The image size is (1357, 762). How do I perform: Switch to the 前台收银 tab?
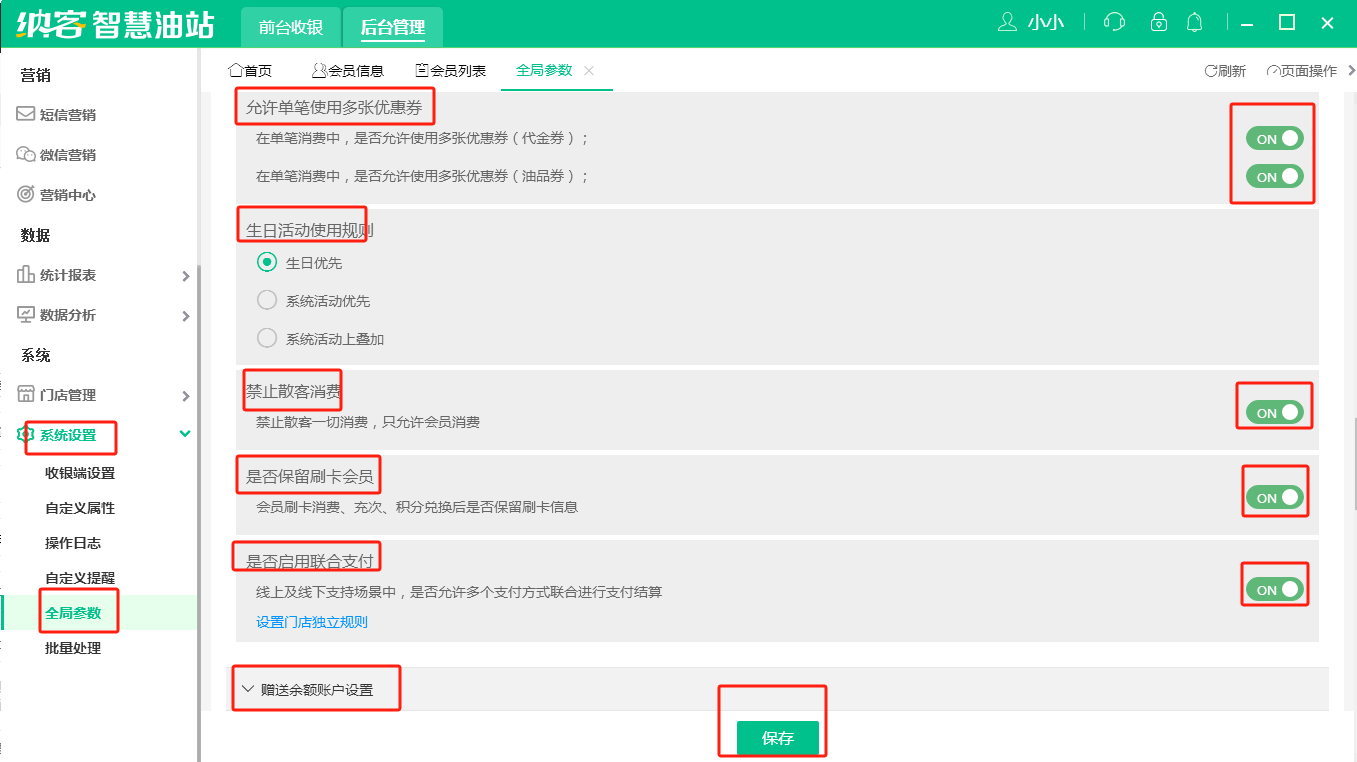pos(290,27)
